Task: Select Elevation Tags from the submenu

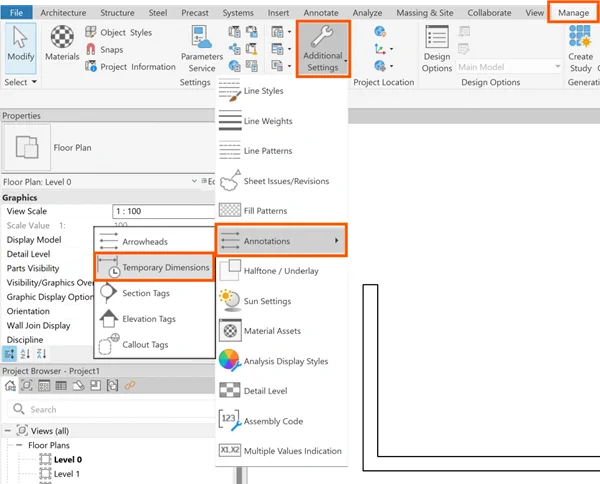Action: [x=154, y=319]
